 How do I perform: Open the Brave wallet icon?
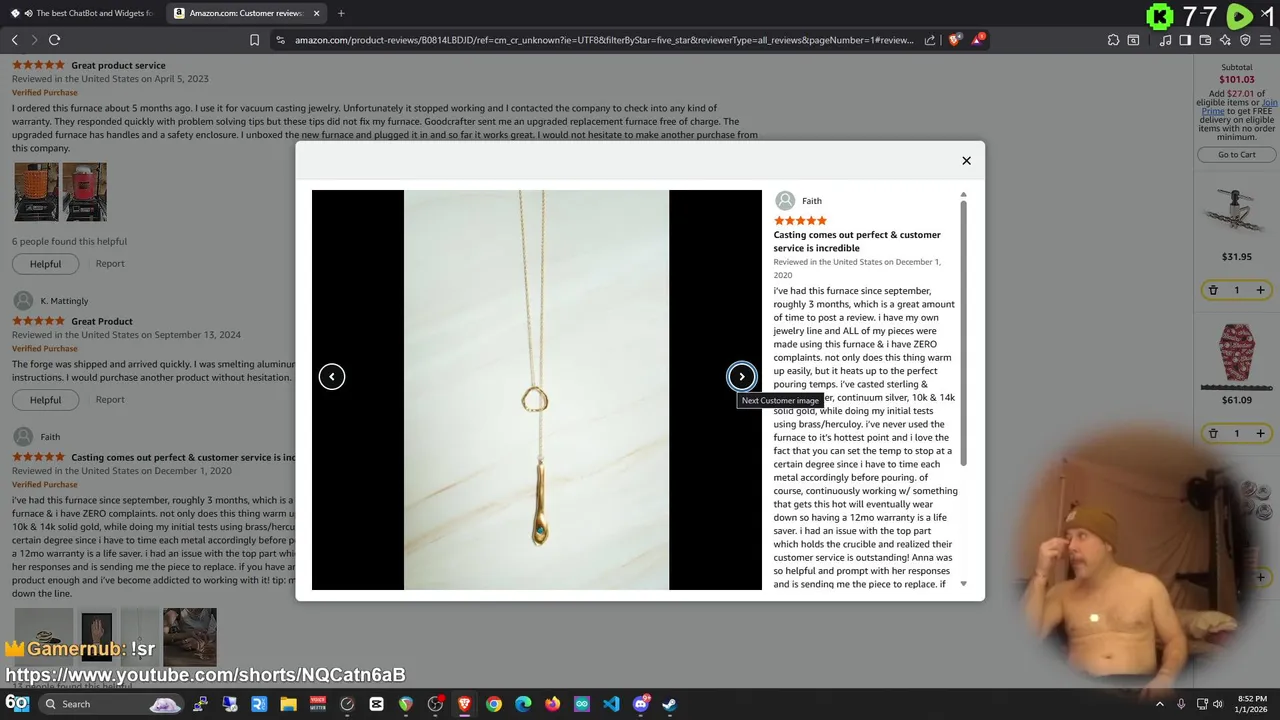[1205, 40]
